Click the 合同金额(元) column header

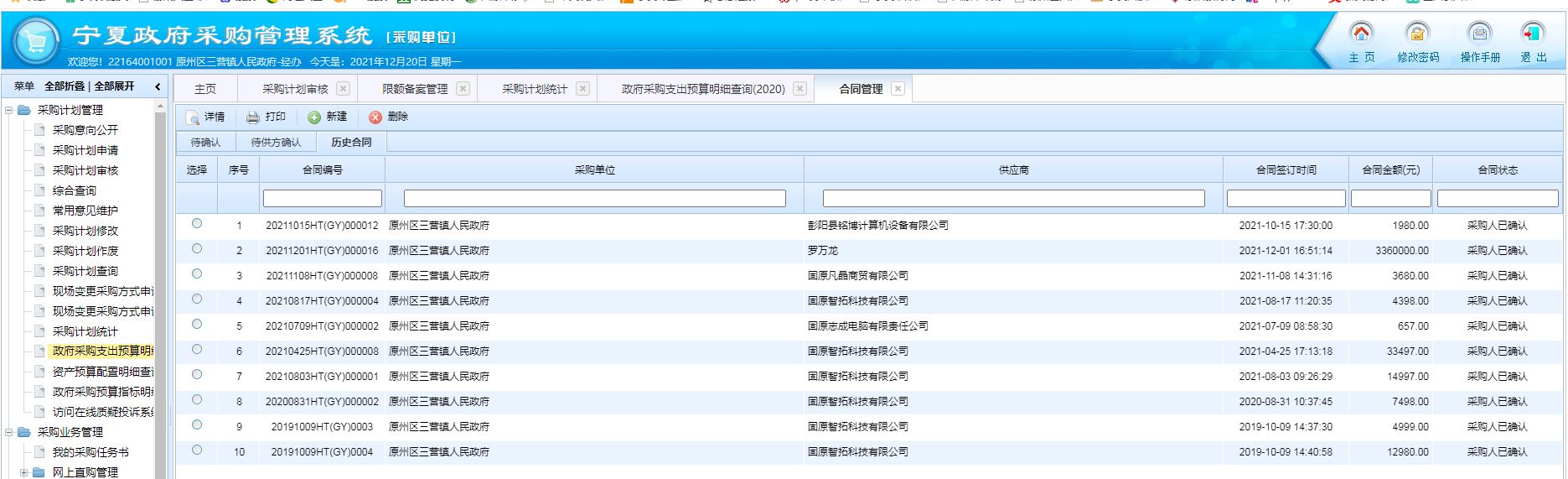pyautogui.click(x=1391, y=170)
